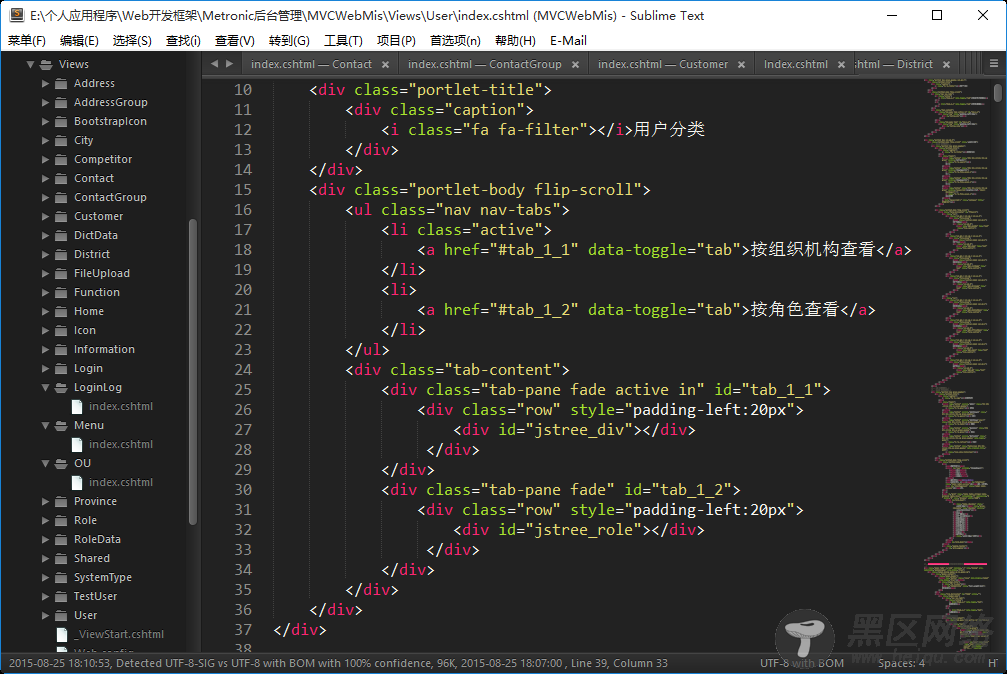Click the Address folder icon
The height and width of the screenshot is (674, 1007).
pos(61,84)
